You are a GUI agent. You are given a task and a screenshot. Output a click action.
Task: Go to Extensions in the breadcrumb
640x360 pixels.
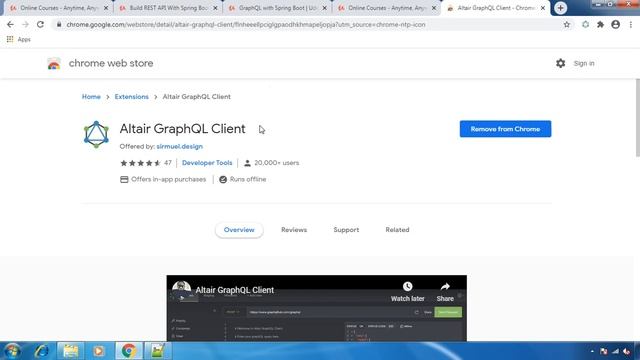(x=131, y=97)
